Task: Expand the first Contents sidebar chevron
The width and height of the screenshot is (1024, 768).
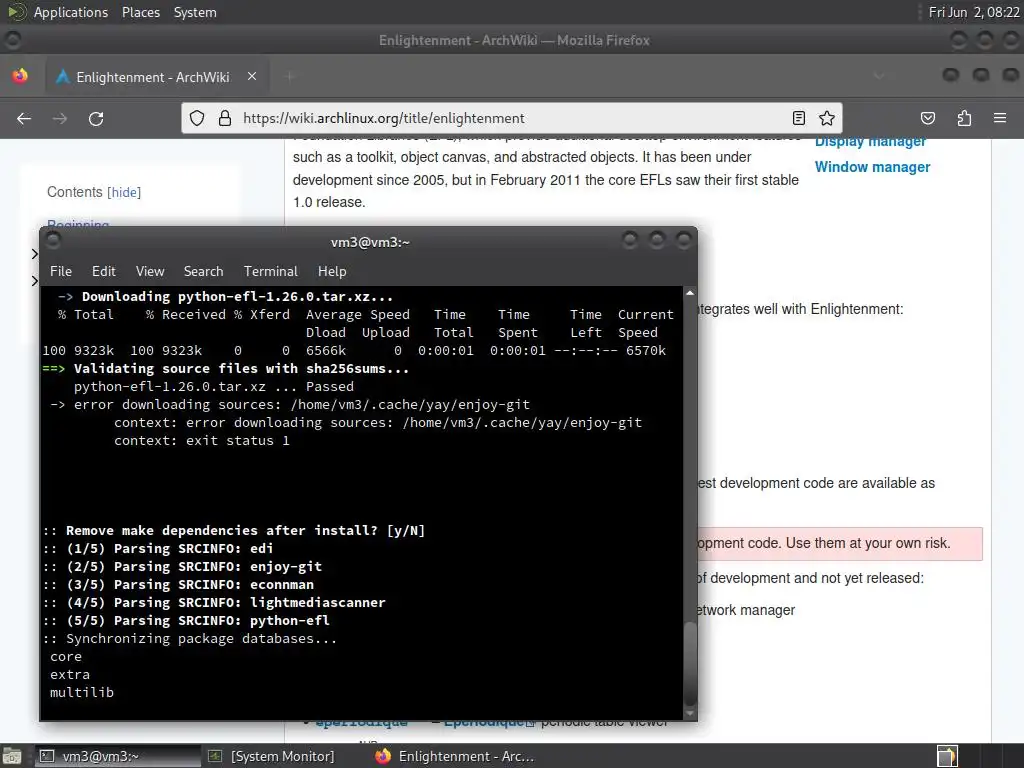Action: pyautogui.click(x=35, y=253)
